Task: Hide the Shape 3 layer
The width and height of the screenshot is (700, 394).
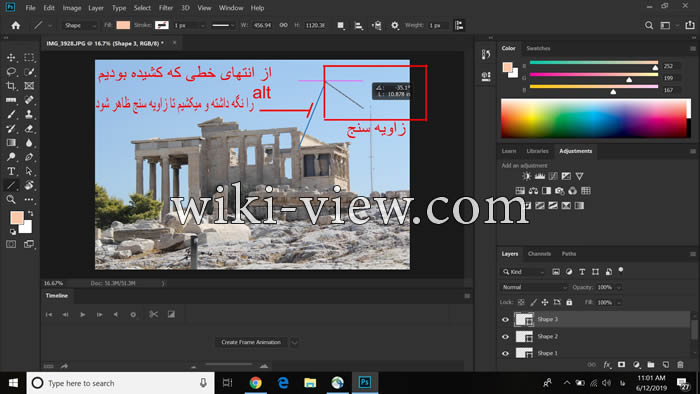Action: [505, 319]
